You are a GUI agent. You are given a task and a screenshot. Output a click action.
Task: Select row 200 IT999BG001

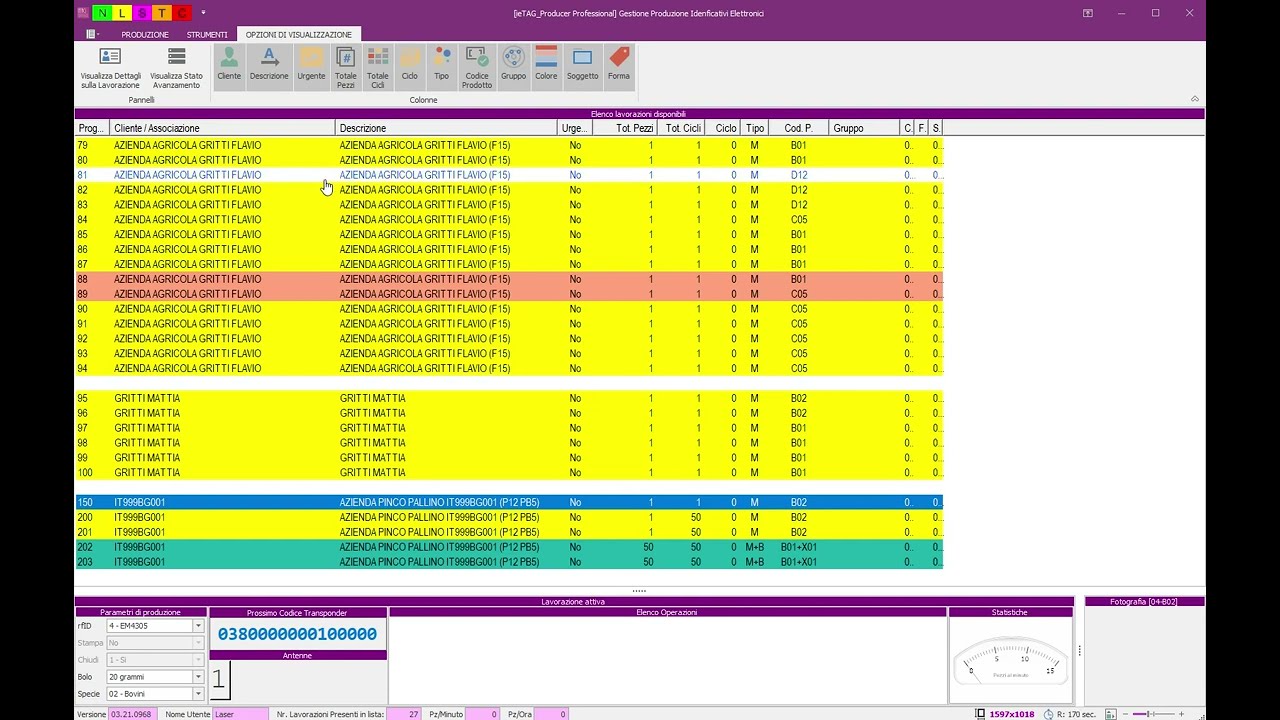(x=509, y=517)
